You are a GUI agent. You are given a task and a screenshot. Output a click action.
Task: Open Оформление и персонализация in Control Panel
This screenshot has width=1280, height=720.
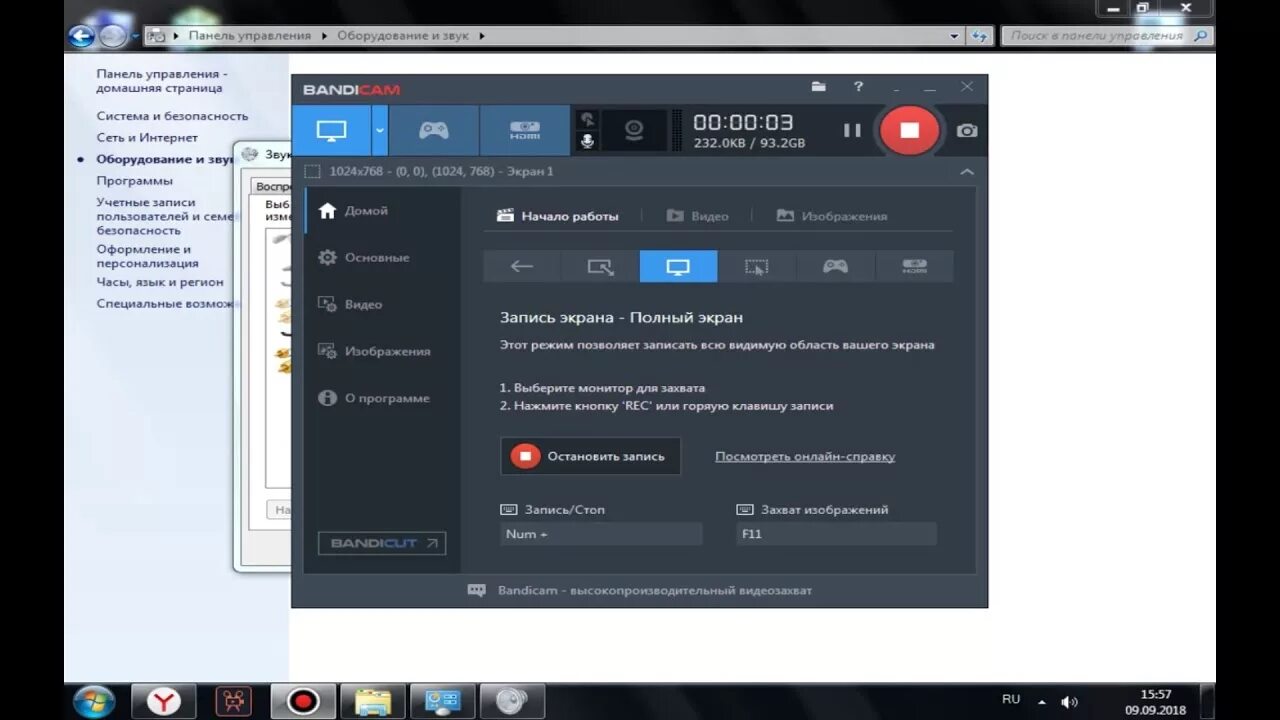click(x=147, y=257)
